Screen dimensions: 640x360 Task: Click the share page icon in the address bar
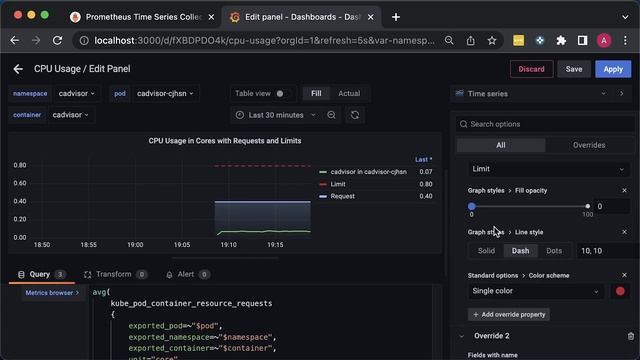[471, 40]
